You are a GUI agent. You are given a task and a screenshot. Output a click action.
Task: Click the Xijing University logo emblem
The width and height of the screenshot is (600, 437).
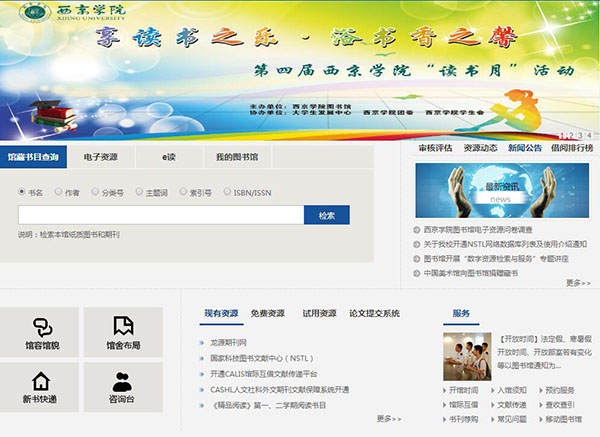pyautogui.click(x=35, y=13)
